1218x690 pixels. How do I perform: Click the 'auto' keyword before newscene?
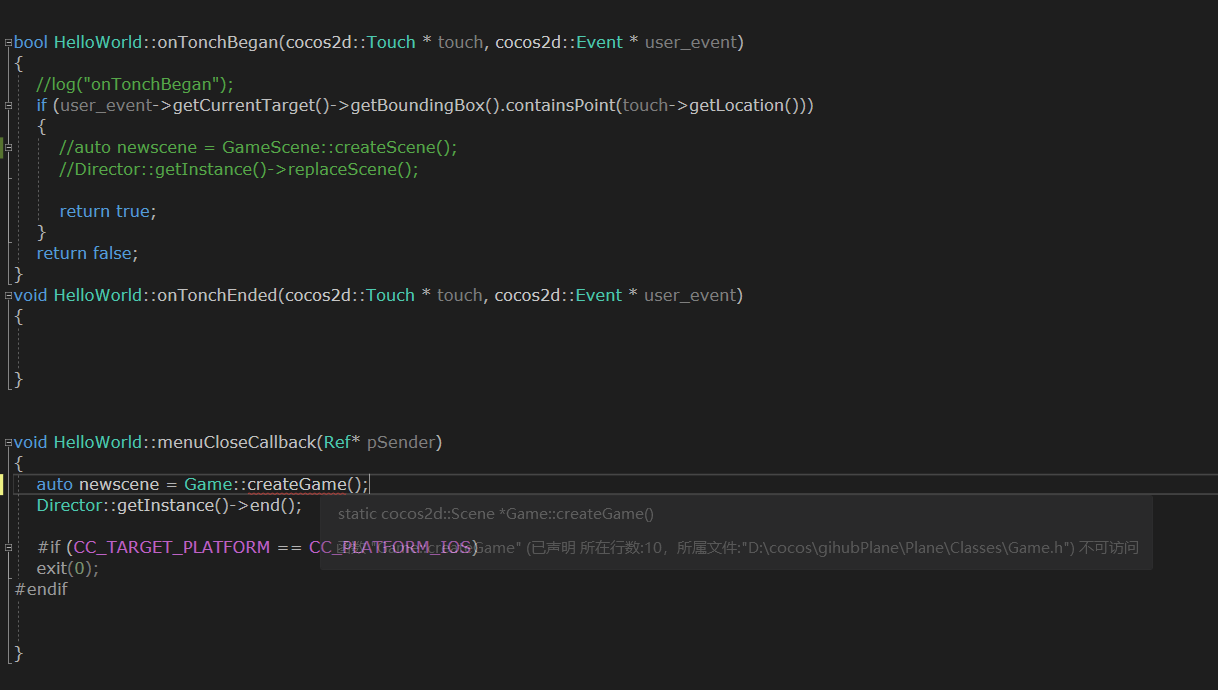[55, 484]
